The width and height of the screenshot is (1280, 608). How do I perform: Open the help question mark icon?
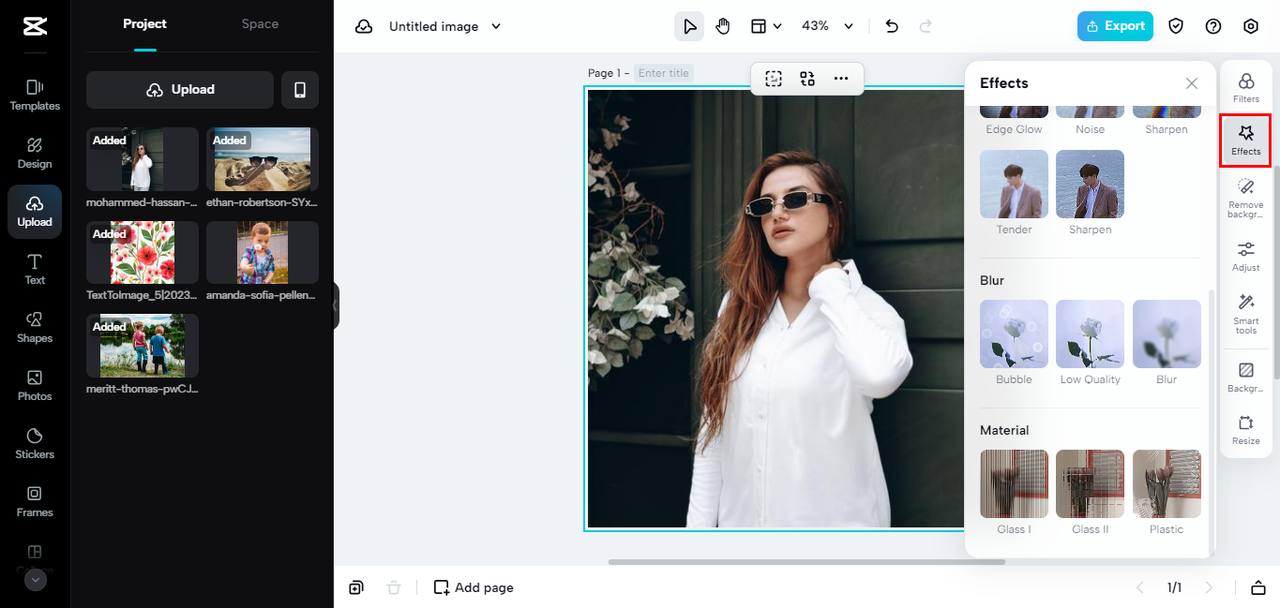tap(1213, 26)
